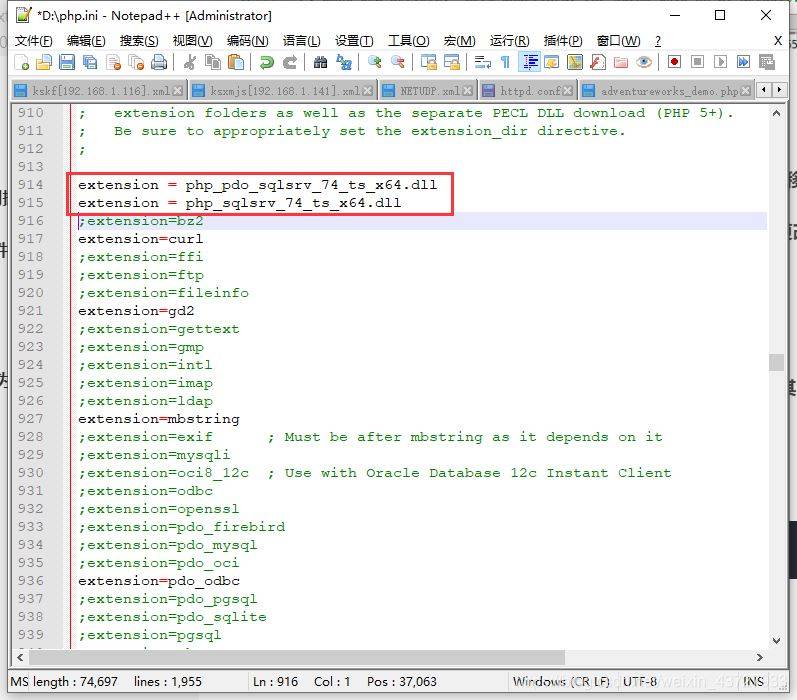Viewport: 797px width, 700px height.
Task: Toggle the indent guide button
Action: [530, 63]
